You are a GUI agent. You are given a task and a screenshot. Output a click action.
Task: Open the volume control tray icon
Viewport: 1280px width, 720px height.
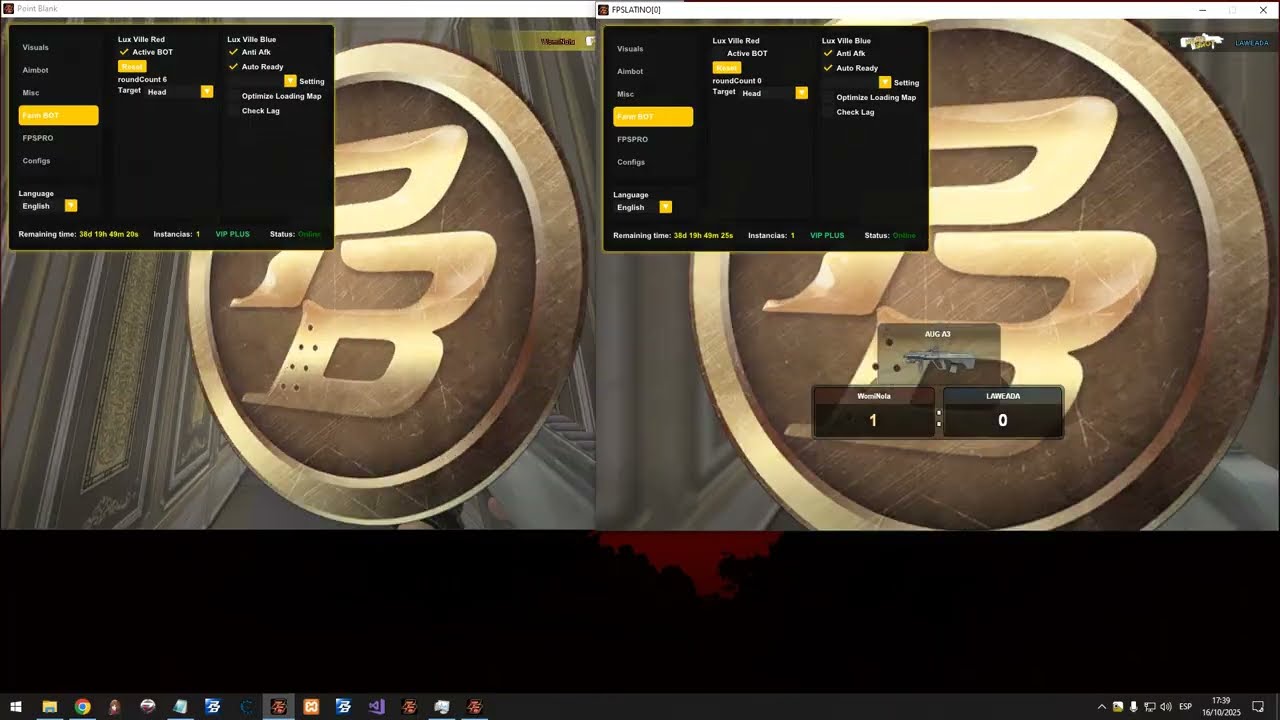coord(1165,707)
